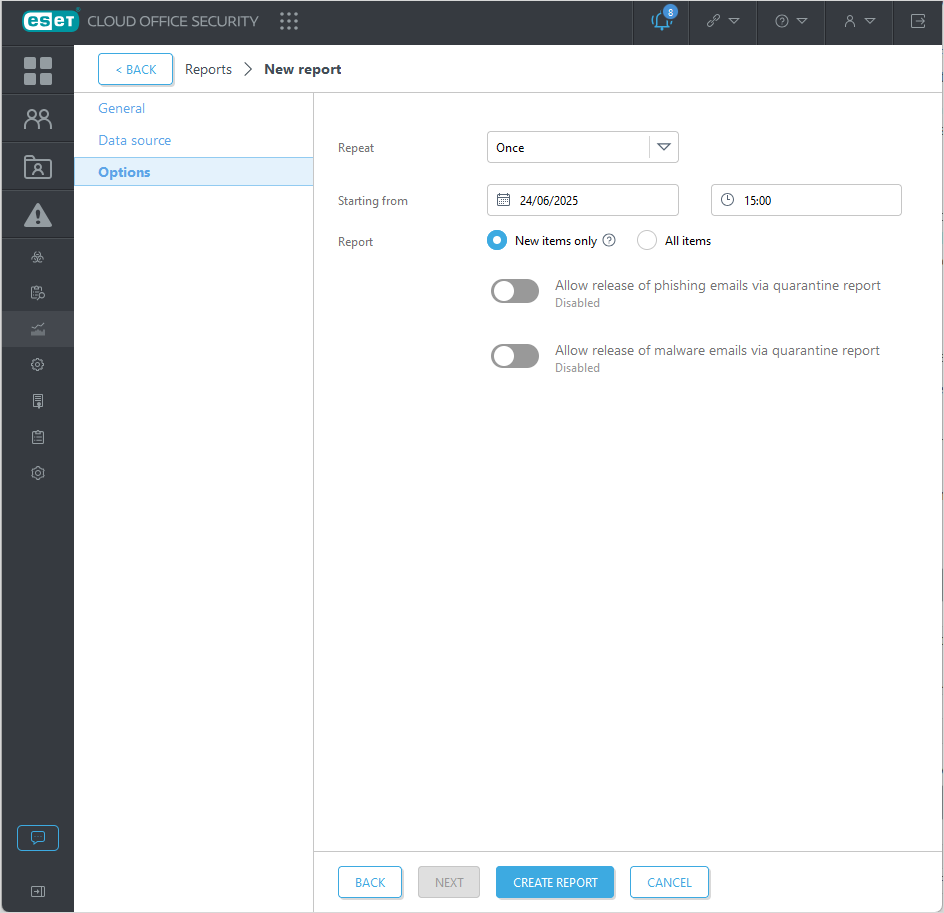This screenshot has width=944, height=913.
Task: Go to General step
Action: pos(122,108)
